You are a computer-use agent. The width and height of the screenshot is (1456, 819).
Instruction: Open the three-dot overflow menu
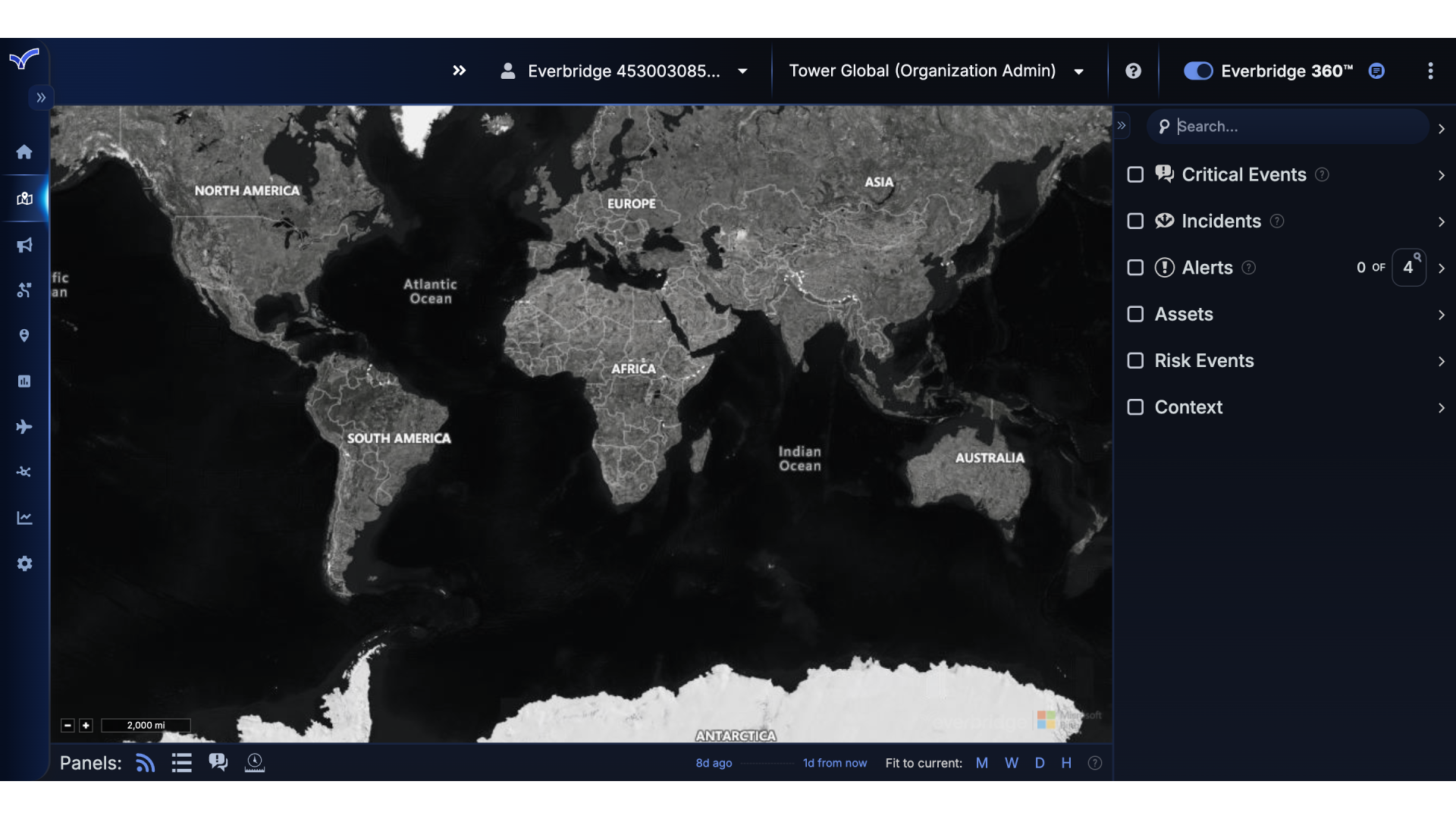click(1430, 71)
